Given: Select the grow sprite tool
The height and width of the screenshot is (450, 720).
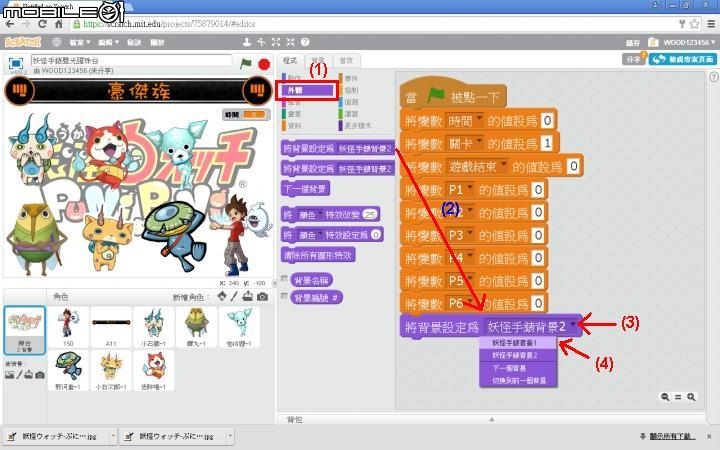Looking at the screenshot, I should [x=276, y=42].
